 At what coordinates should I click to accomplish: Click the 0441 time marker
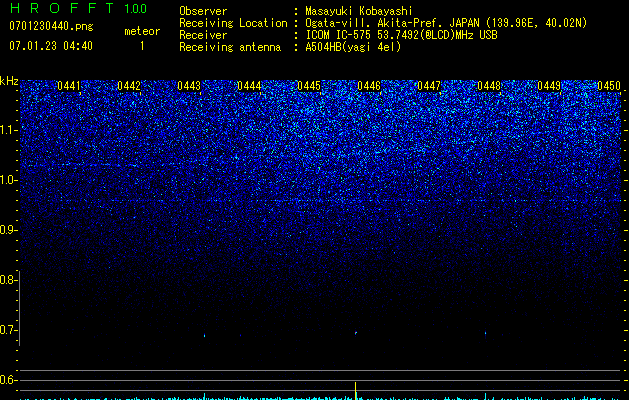pos(69,86)
